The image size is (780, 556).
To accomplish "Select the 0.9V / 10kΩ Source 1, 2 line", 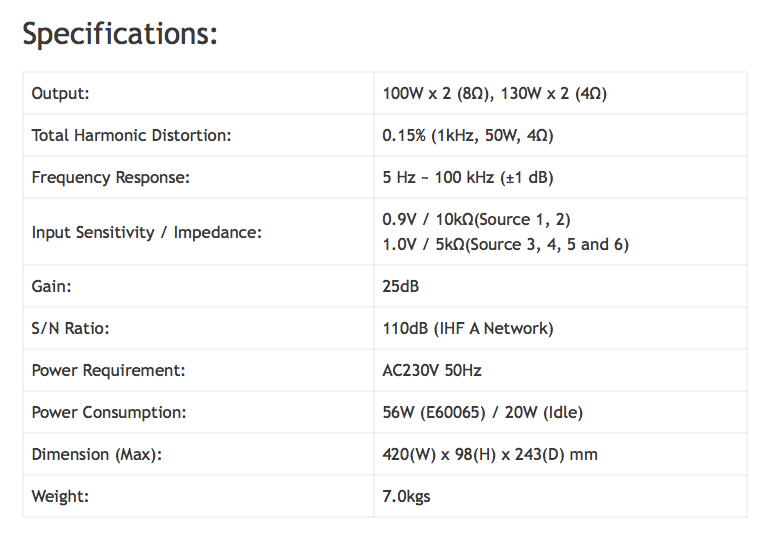I will (x=476, y=219).
